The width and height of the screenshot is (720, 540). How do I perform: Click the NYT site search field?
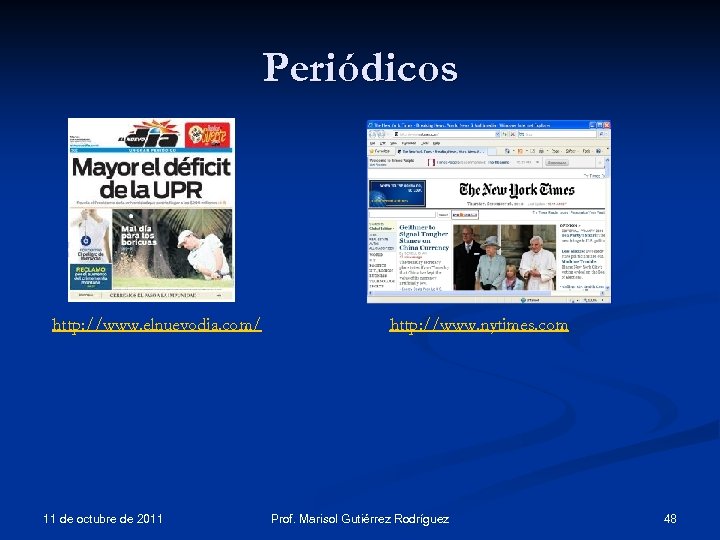click(402, 214)
